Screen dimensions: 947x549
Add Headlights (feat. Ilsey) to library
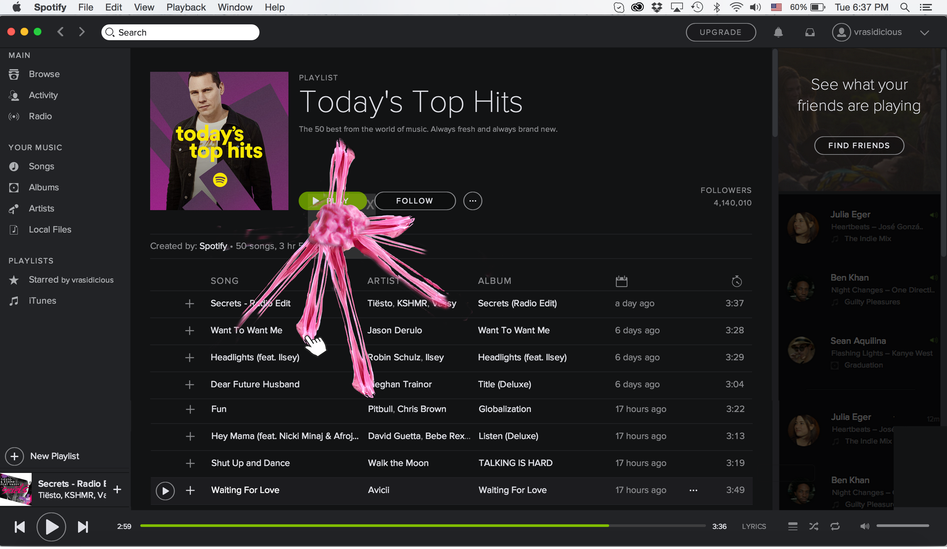(x=190, y=358)
